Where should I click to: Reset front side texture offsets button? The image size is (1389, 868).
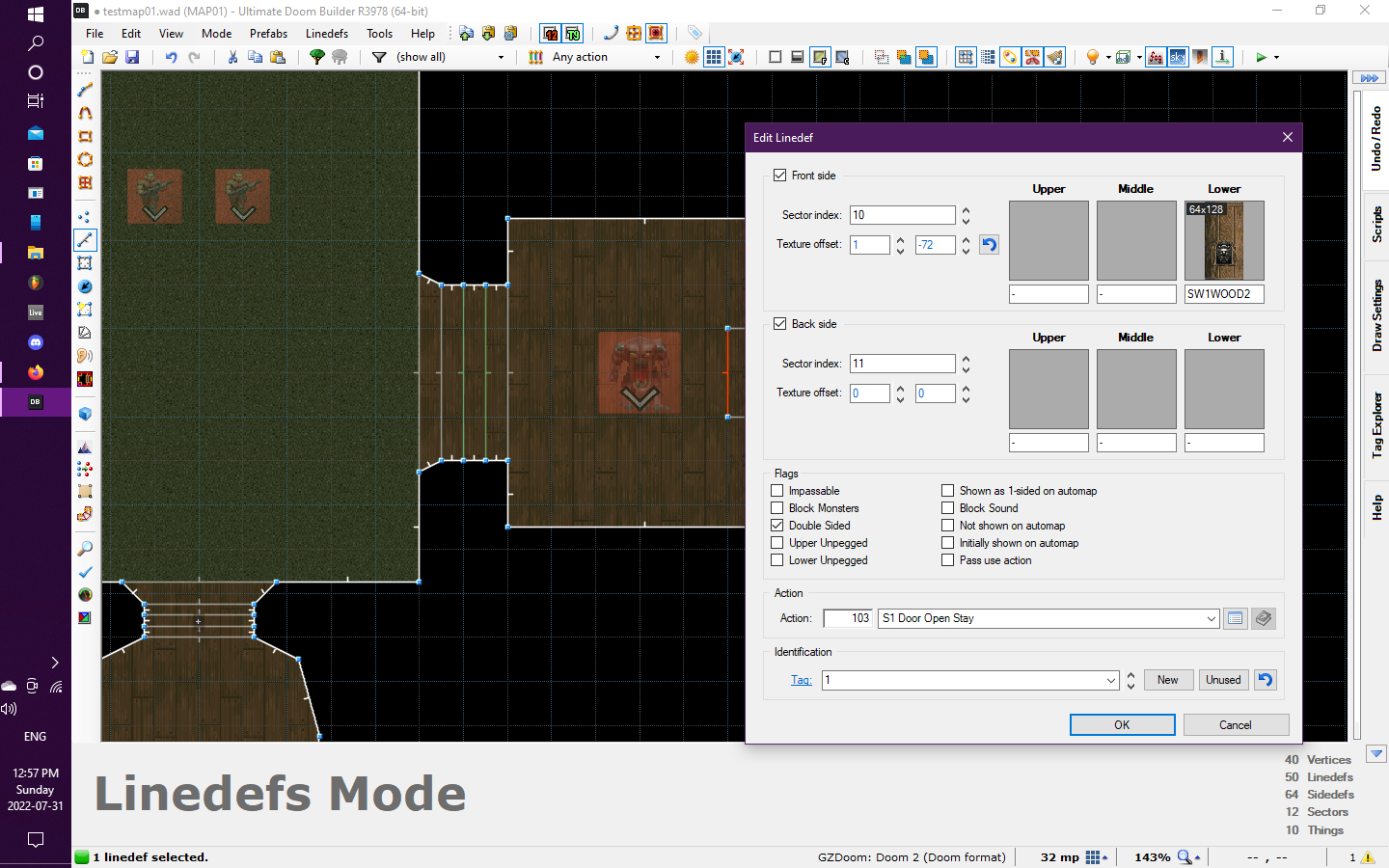click(989, 245)
